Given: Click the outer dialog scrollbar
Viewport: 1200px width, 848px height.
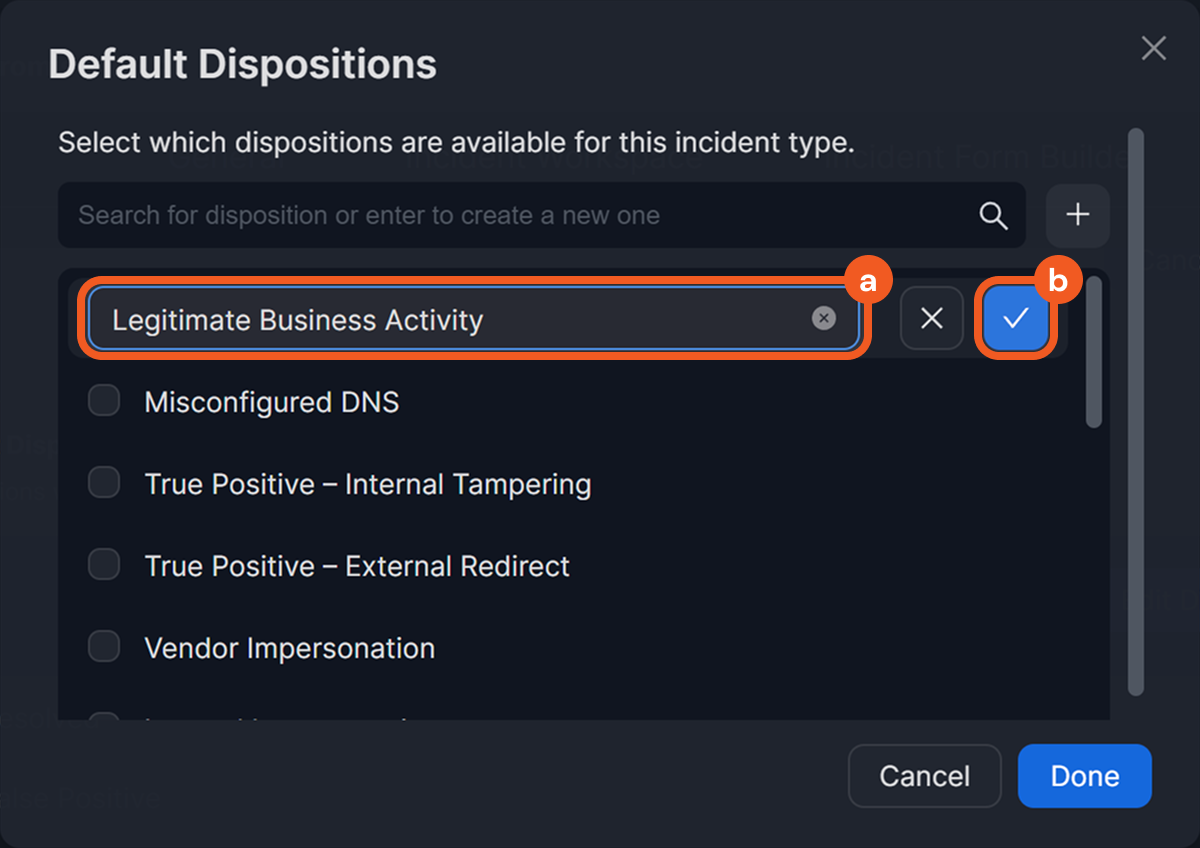Looking at the screenshot, I should pos(1135,410).
